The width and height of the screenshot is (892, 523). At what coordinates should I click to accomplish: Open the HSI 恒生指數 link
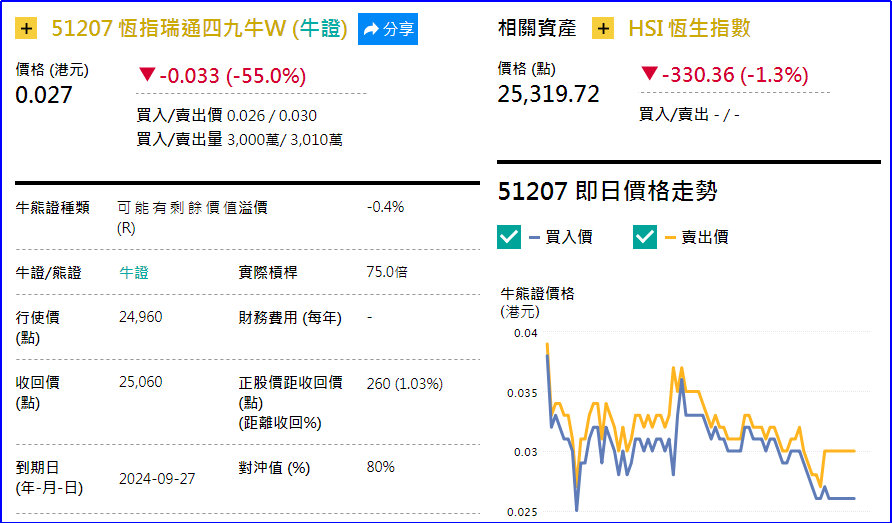[x=689, y=29]
